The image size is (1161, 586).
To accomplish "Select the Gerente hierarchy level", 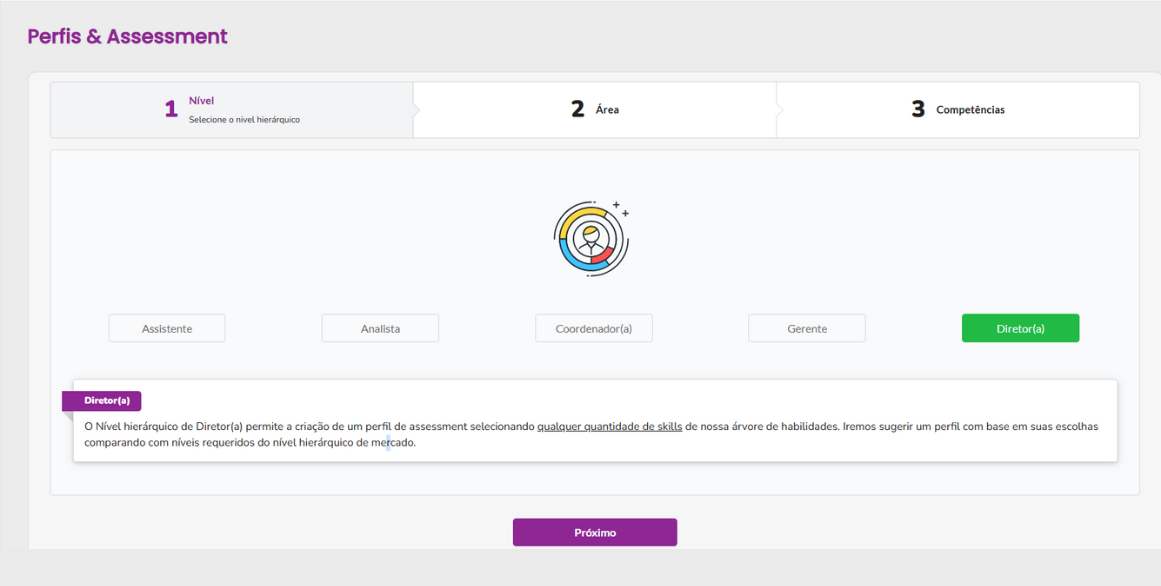I will [x=807, y=328].
